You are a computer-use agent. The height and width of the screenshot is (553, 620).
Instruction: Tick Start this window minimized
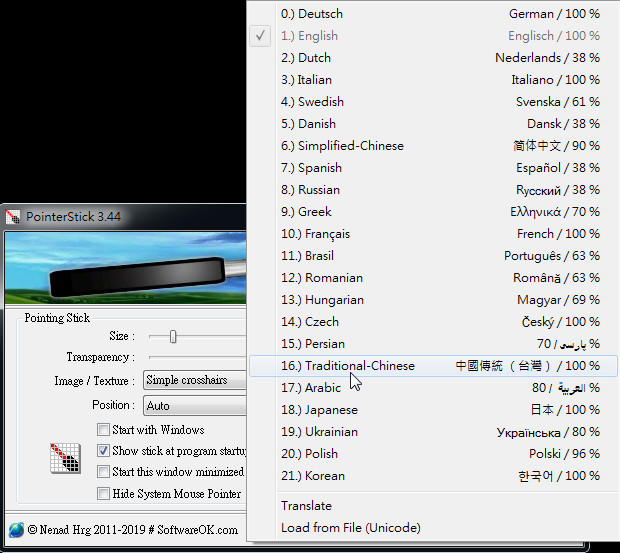103,472
